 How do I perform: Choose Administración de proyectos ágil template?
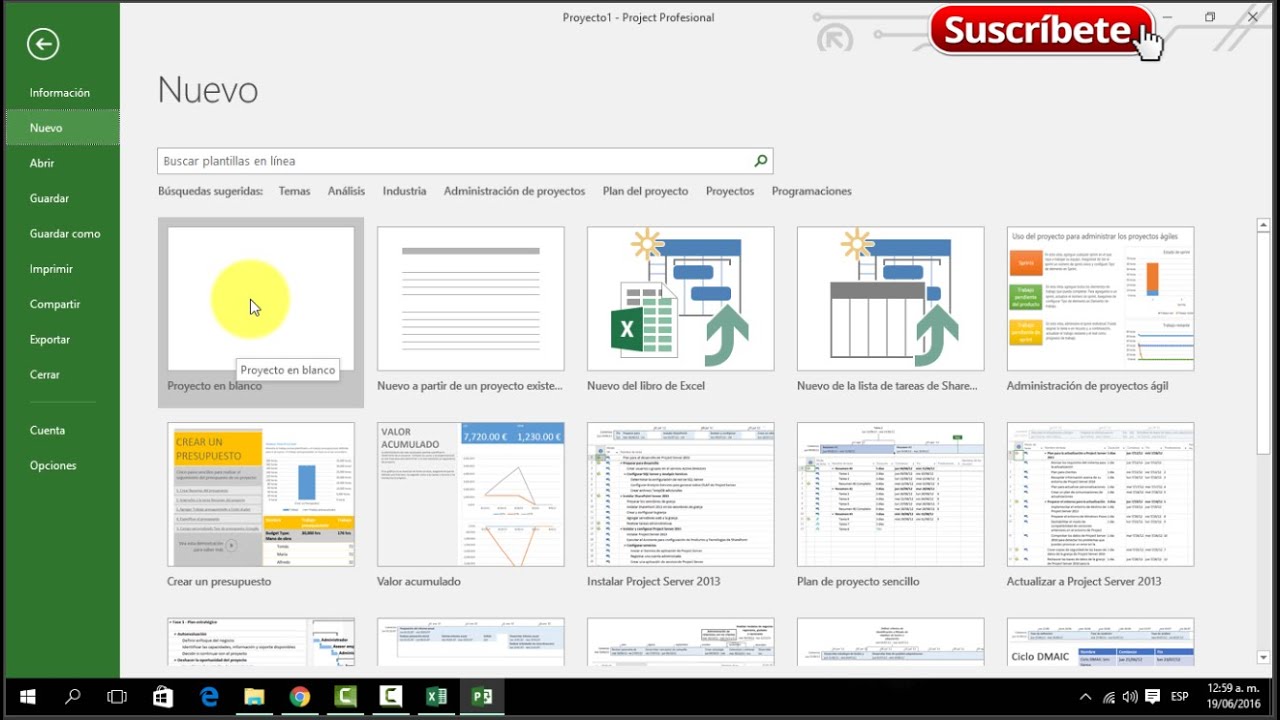pyautogui.click(x=1100, y=312)
